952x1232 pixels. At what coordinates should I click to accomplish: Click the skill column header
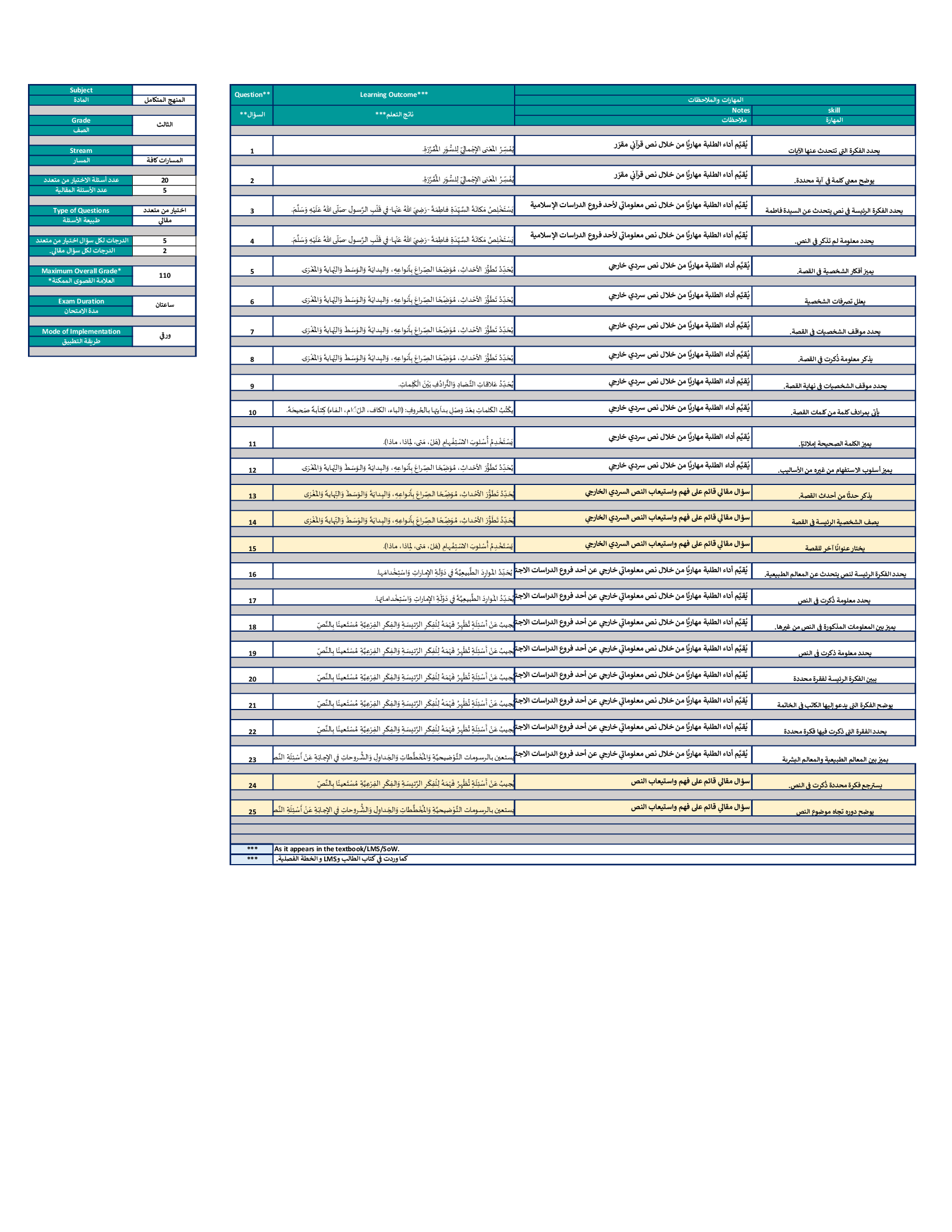[x=834, y=110]
